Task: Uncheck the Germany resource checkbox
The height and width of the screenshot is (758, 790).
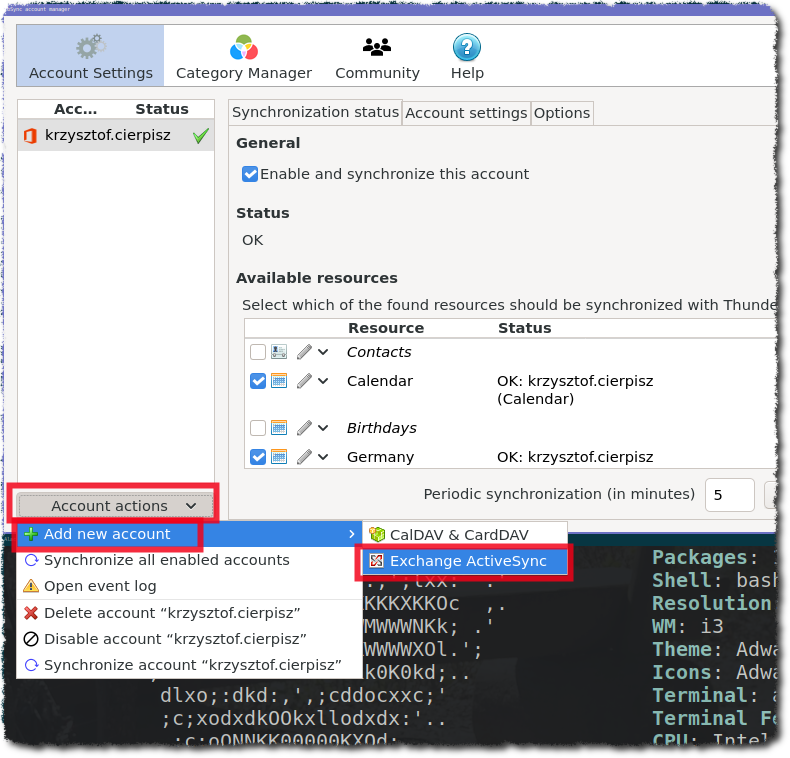Action: pos(258,457)
